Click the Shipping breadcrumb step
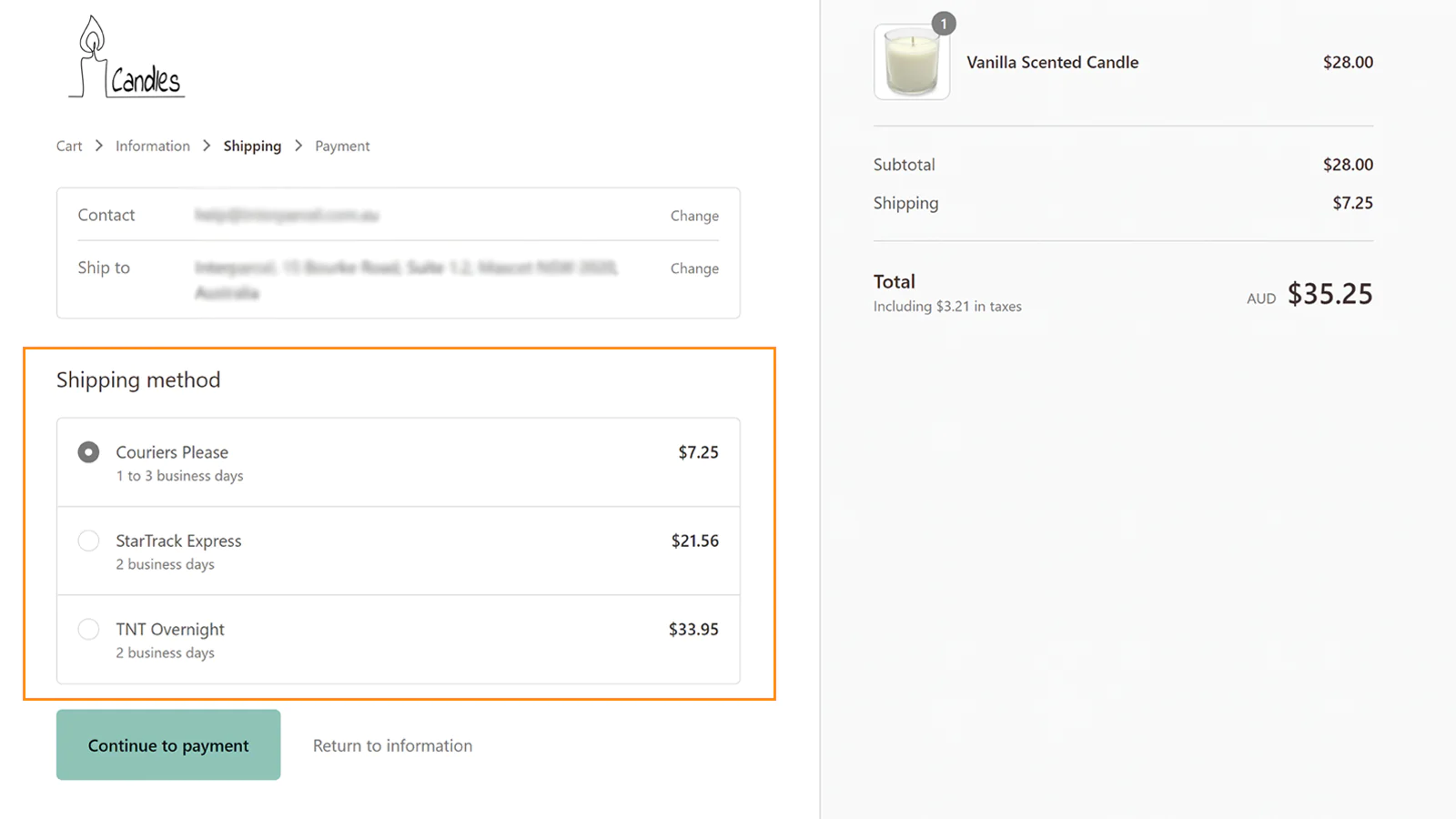1456x819 pixels. pos(252,146)
